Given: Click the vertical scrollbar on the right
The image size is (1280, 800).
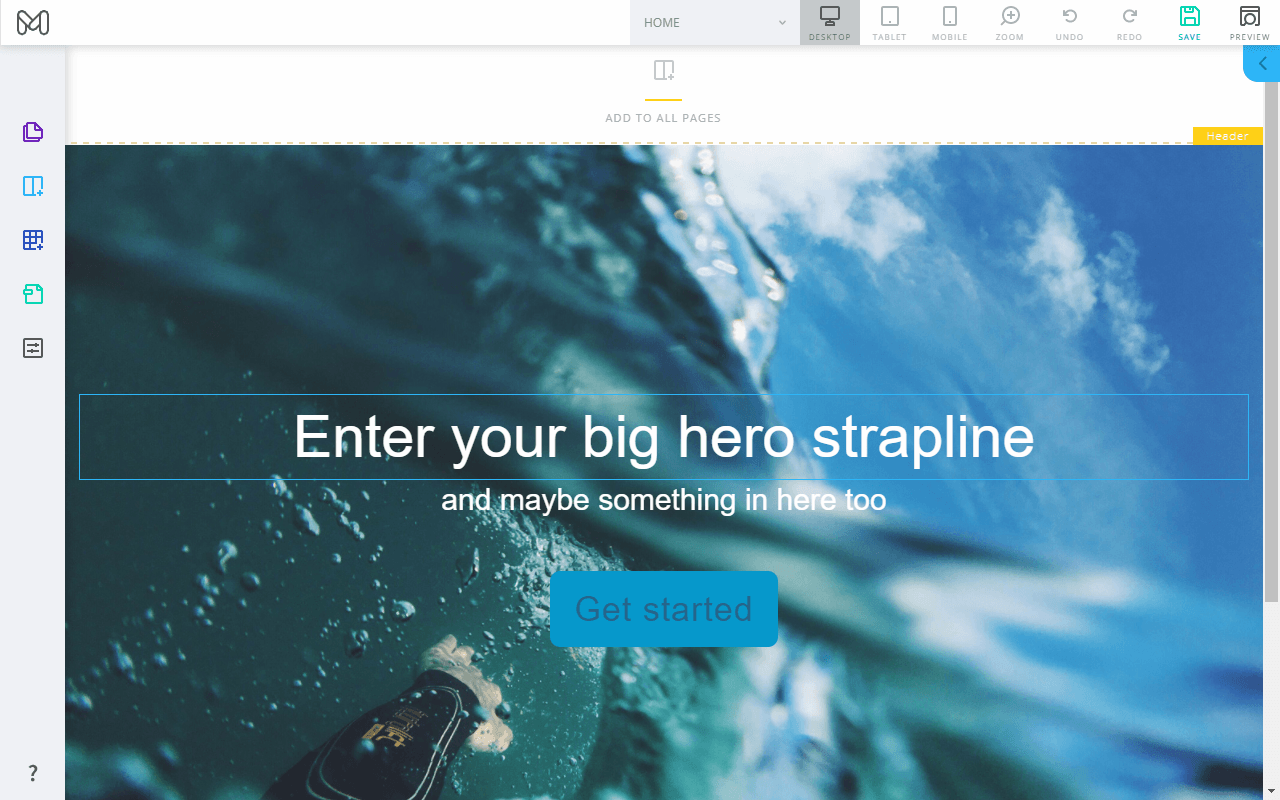Looking at the screenshot, I should (x=1271, y=340).
